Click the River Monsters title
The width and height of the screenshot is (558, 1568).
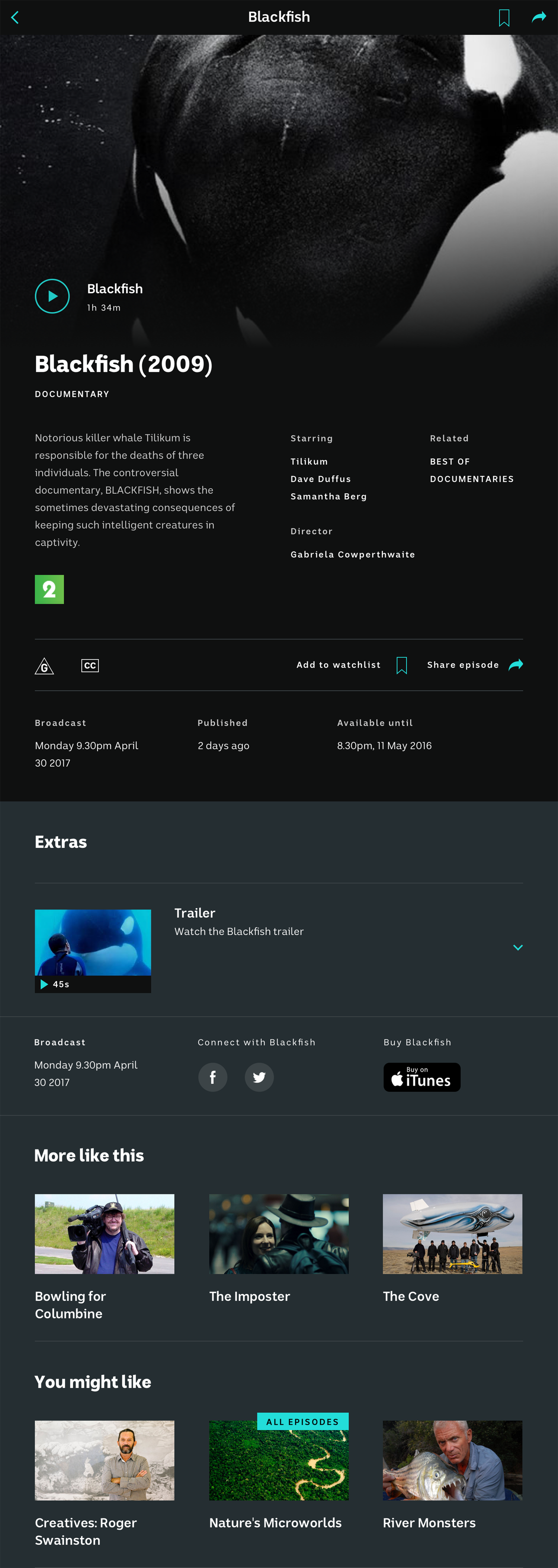click(429, 1522)
